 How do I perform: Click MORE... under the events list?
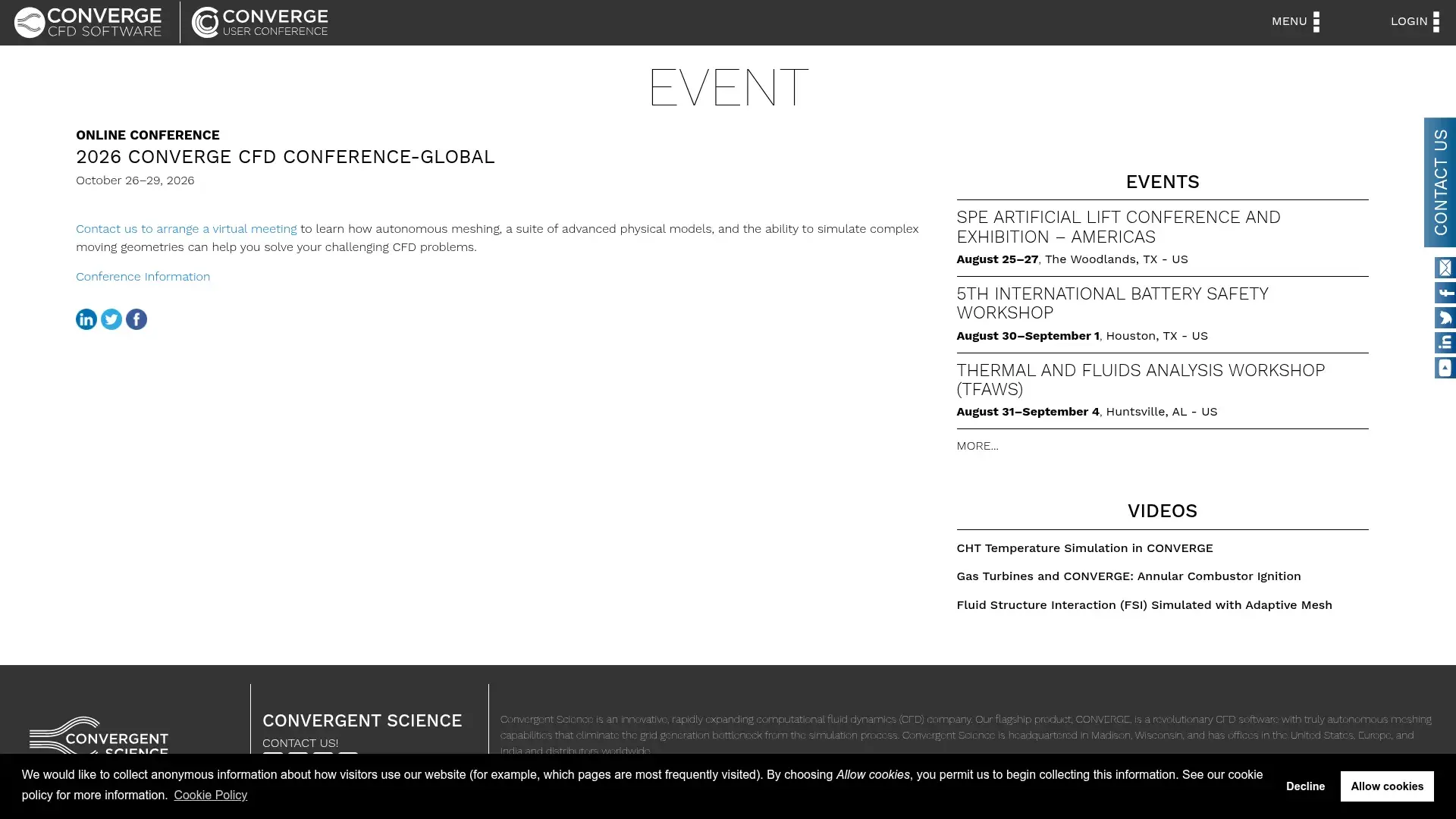tap(977, 446)
